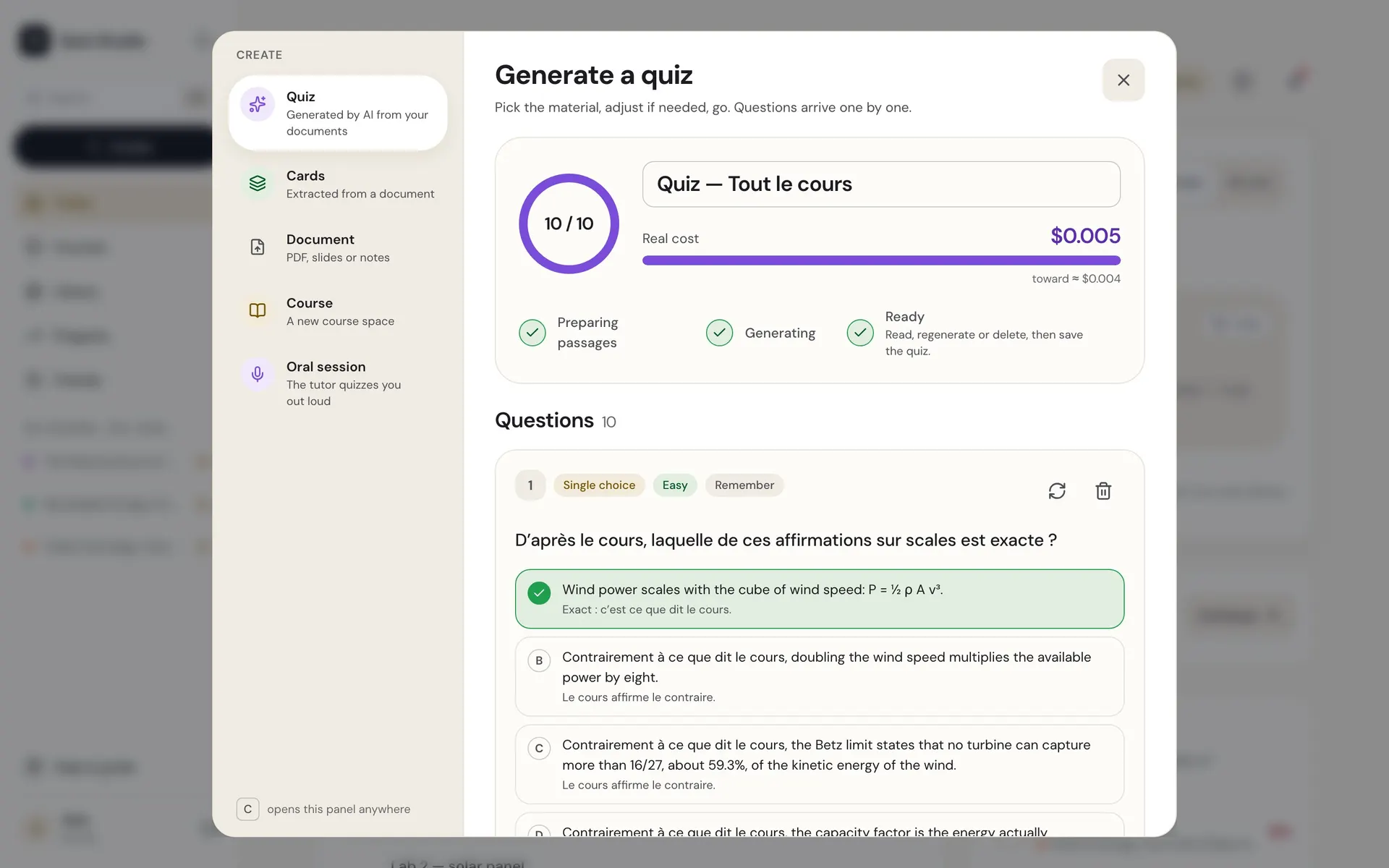Click the Document upload icon
This screenshot has width=1389, height=868.
(258, 247)
